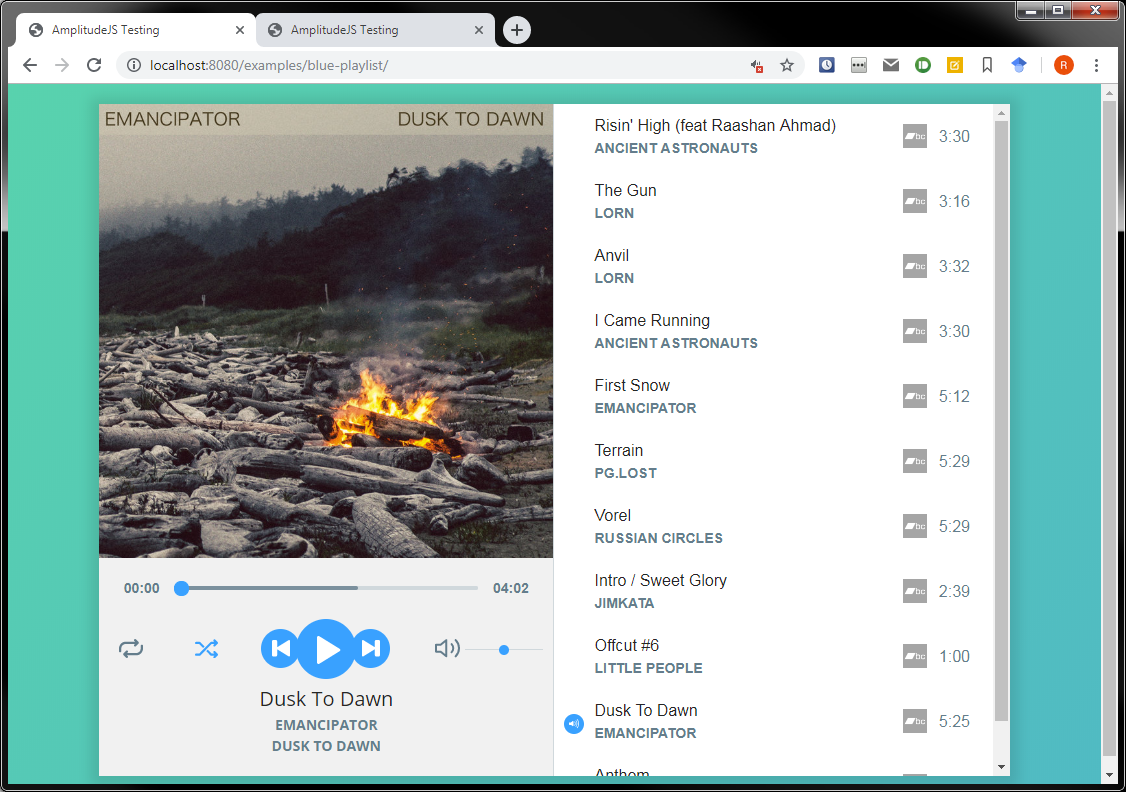Play the track Terrain by pg.lost
The image size is (1126, 792).
pyautogui.click(x=700, y=461)
